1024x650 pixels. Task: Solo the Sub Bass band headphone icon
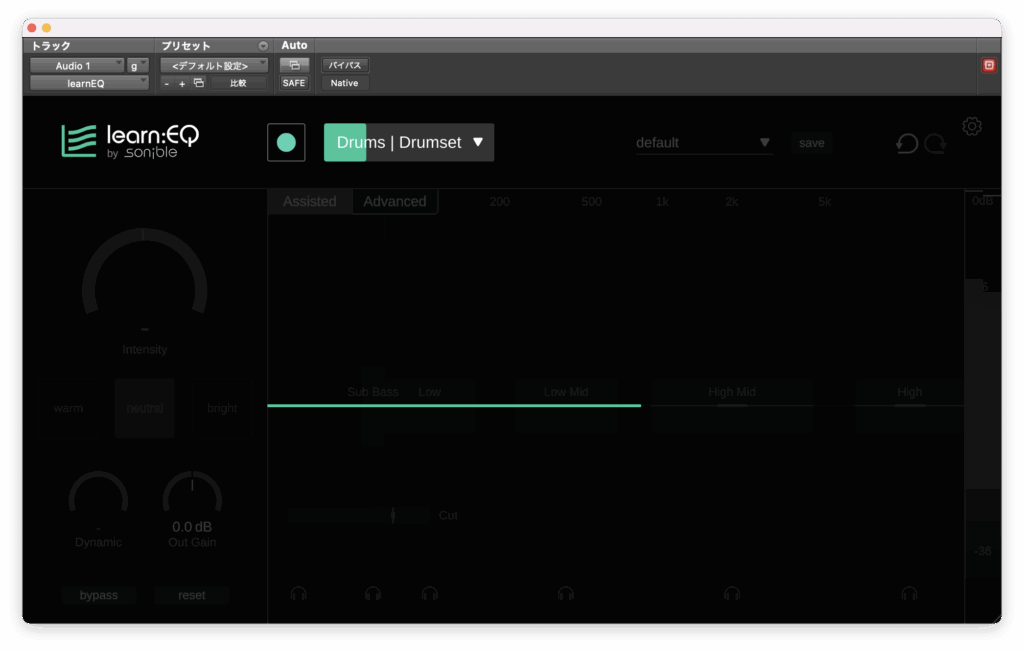click(x=373, y=594)
